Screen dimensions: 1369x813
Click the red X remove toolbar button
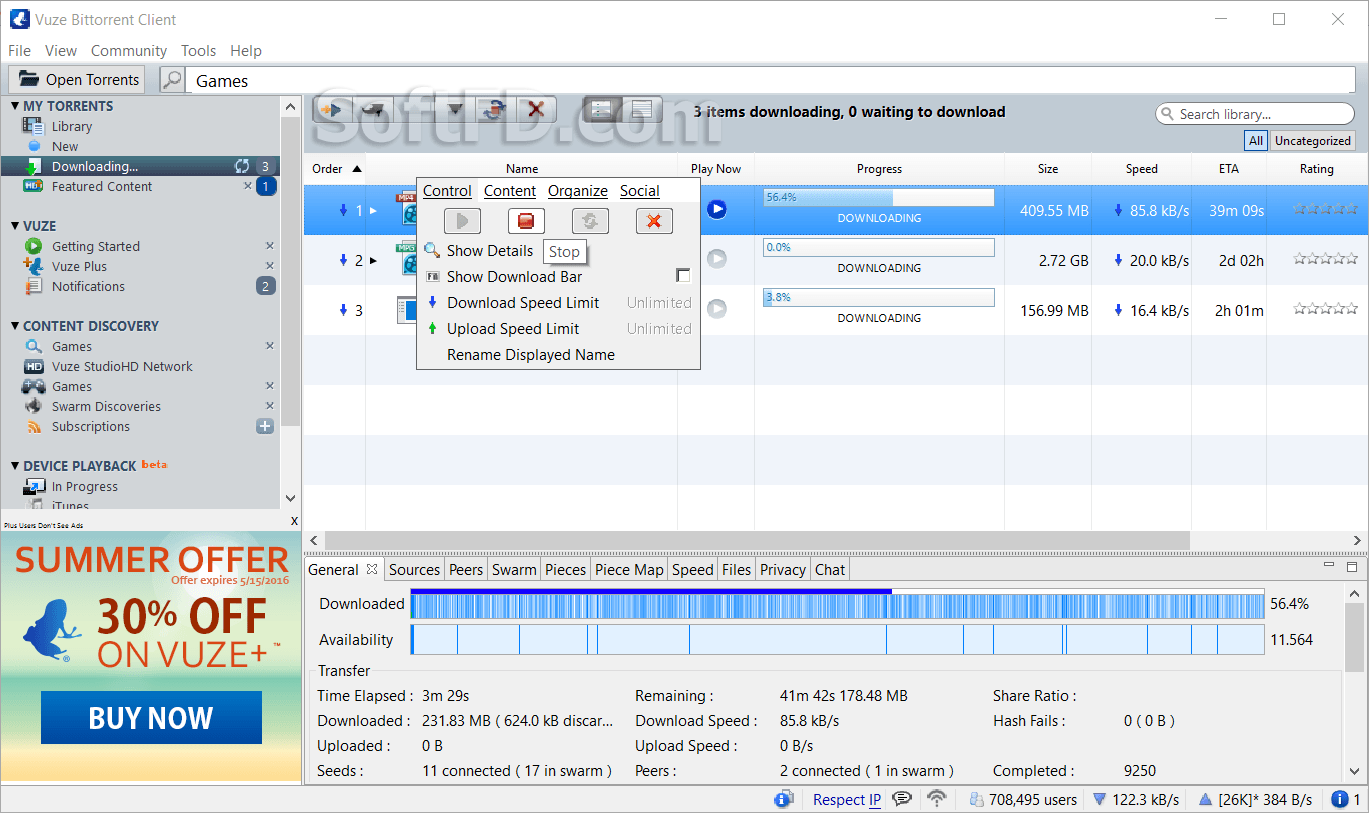point(536,110)
